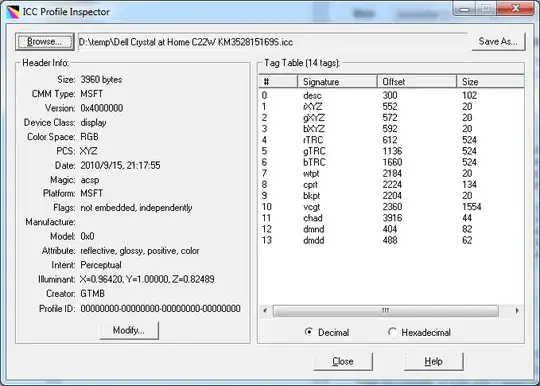540x386 pixels.
Task: Click the Flags value not embedded, independently
Action: [136, 208]
